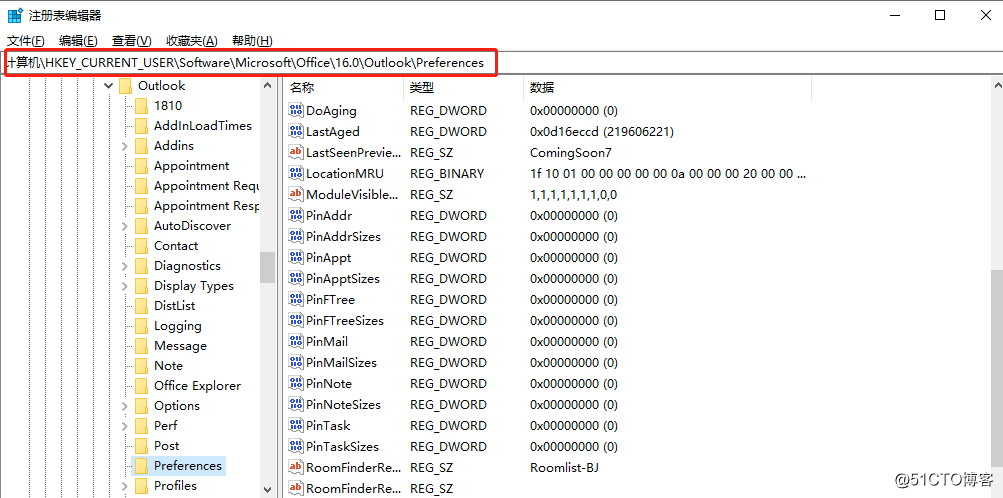Click the PinFTreeSizes value icon
The image size is (1003, 498).
296,320
